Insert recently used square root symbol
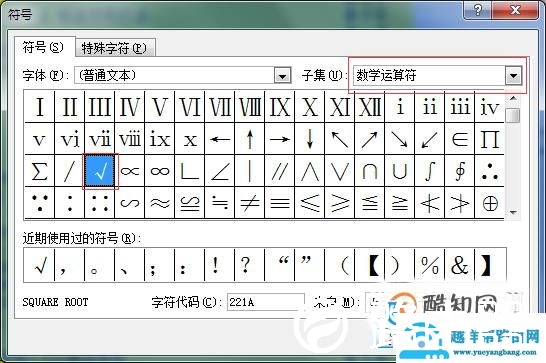 pos(39,265)
